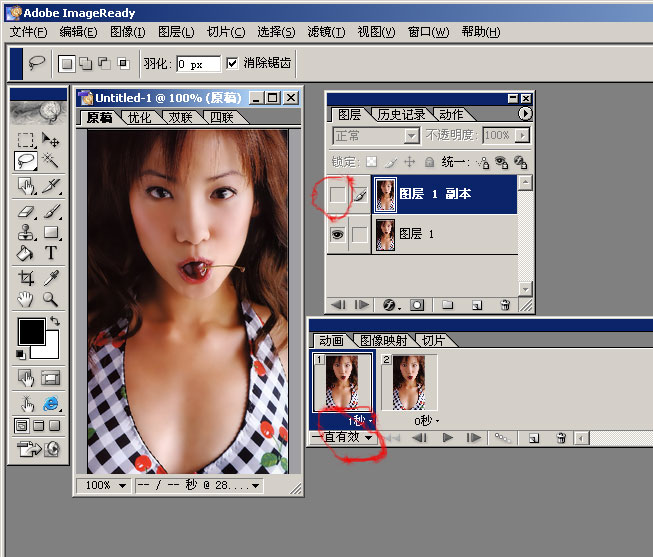Toggle the anti-alias checkbox
This screenshot has height=557, width=653.
click(x=232, y=63)
